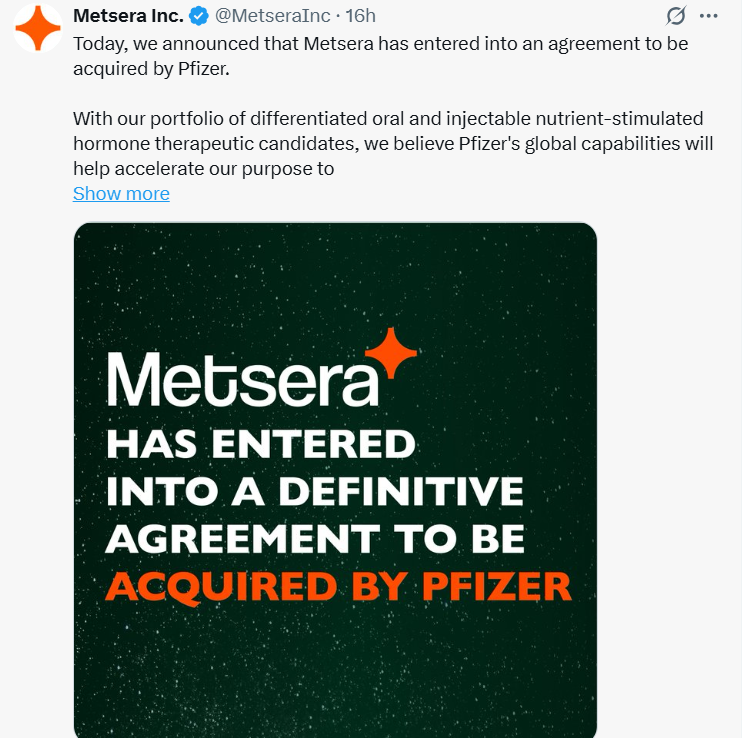
Task: Click the INTO A DEFINITIVE line
Action: pos(314,492)
